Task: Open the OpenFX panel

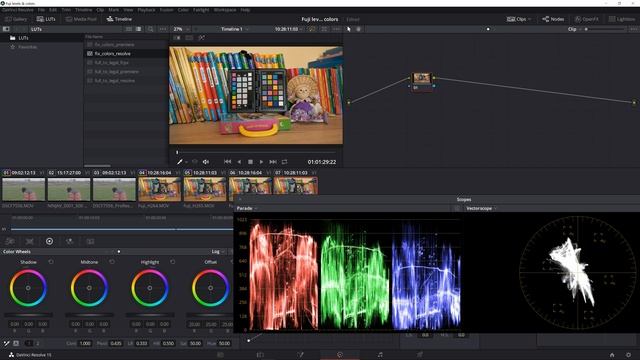Action: (x=587, y=19)
